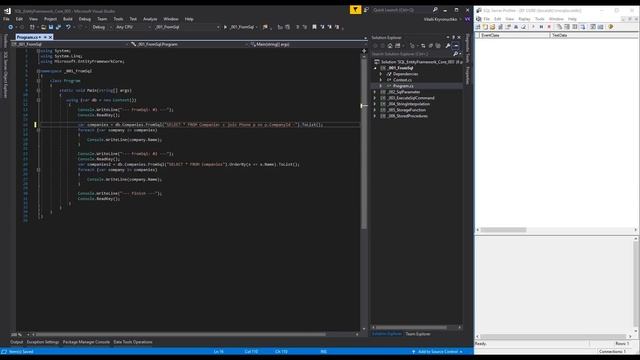Select Program.cs in Solution Explorer
The width and height of the screenshot is (640, 360).
point(403,86)
